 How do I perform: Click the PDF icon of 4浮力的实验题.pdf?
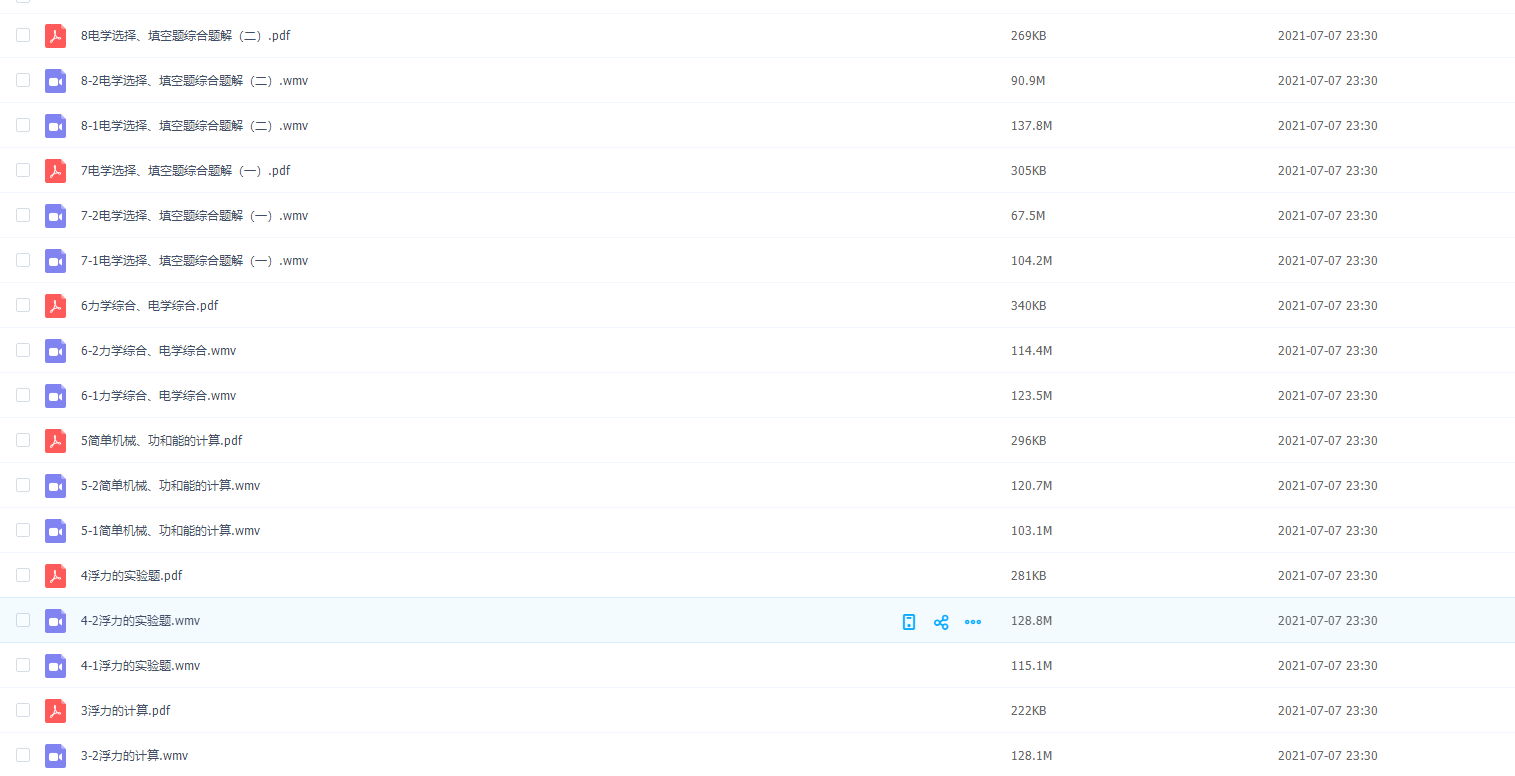click(55, 576)
